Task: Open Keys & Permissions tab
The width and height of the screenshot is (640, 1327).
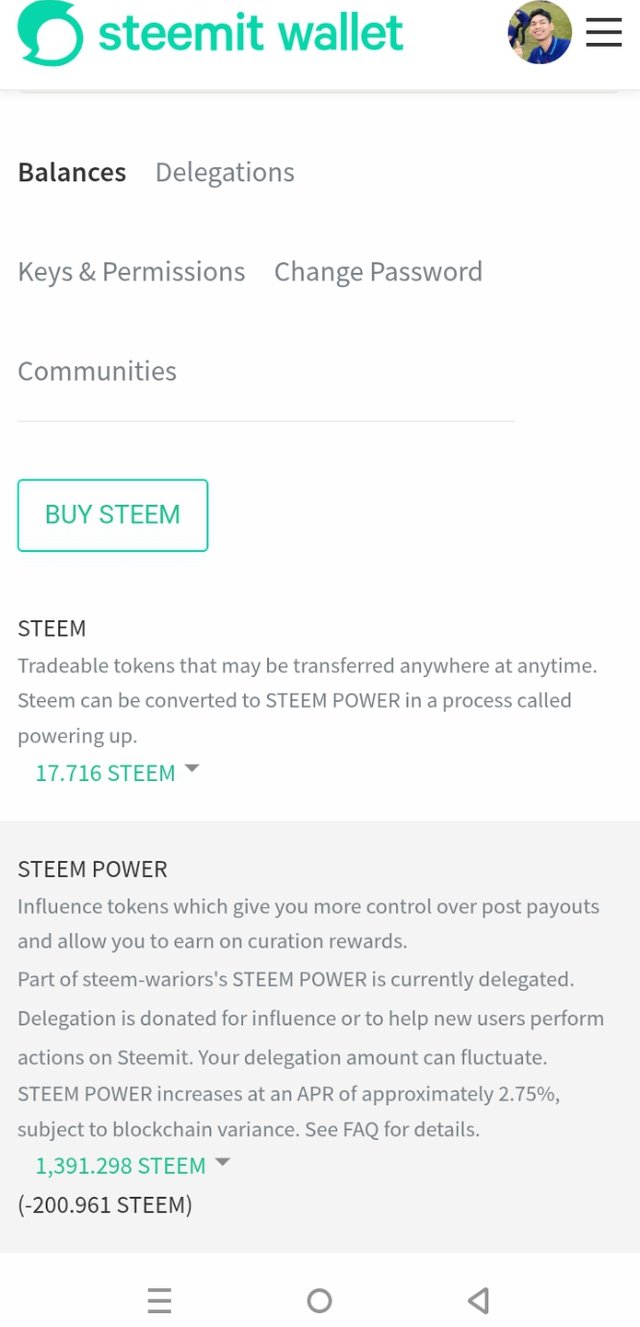Action: 131,272
